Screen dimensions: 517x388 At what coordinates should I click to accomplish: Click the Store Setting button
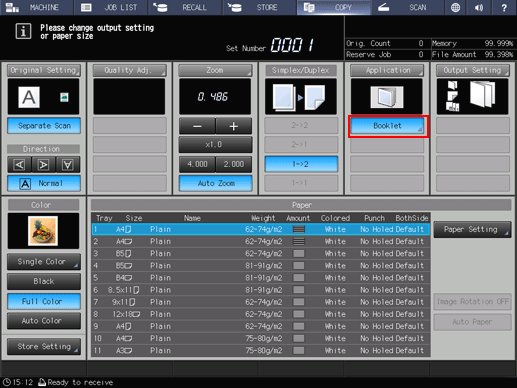click(x=44, y=347)
